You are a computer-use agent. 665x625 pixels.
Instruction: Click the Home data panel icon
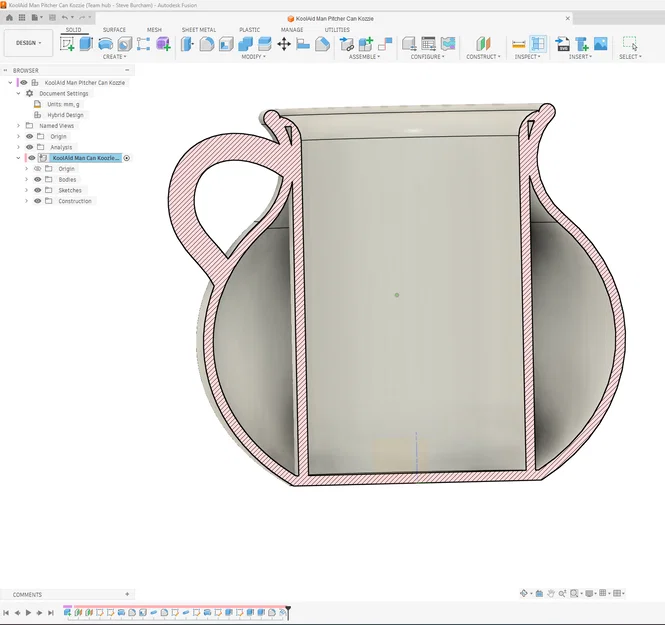[x=9, y=17]
